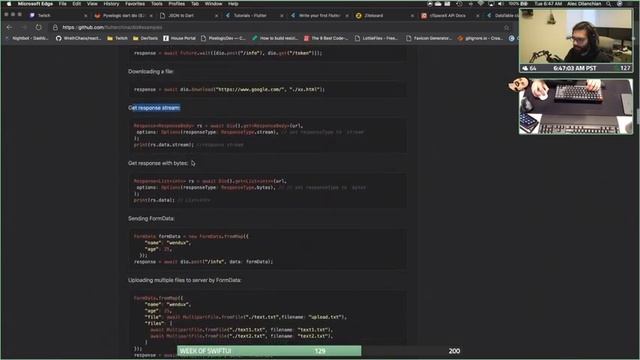Open the GitHub WrathChaos bookmark
640x360 pixels.
pyautogui.click(x=78, y=38)
